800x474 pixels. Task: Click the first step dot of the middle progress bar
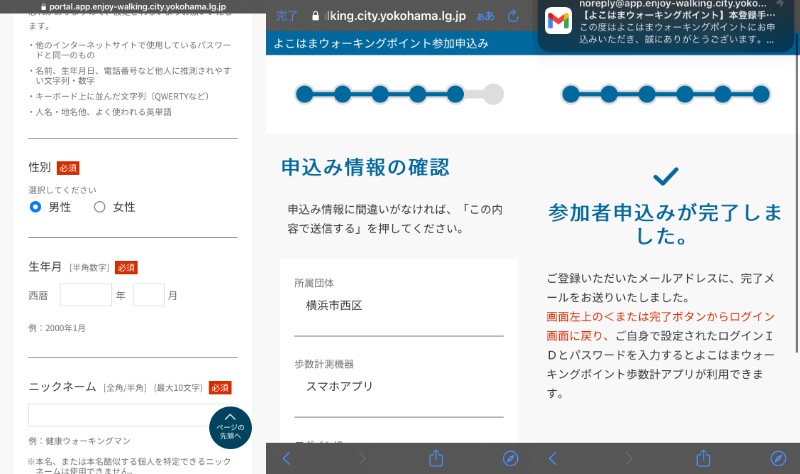pyautogui.click(x=305, y=94)
